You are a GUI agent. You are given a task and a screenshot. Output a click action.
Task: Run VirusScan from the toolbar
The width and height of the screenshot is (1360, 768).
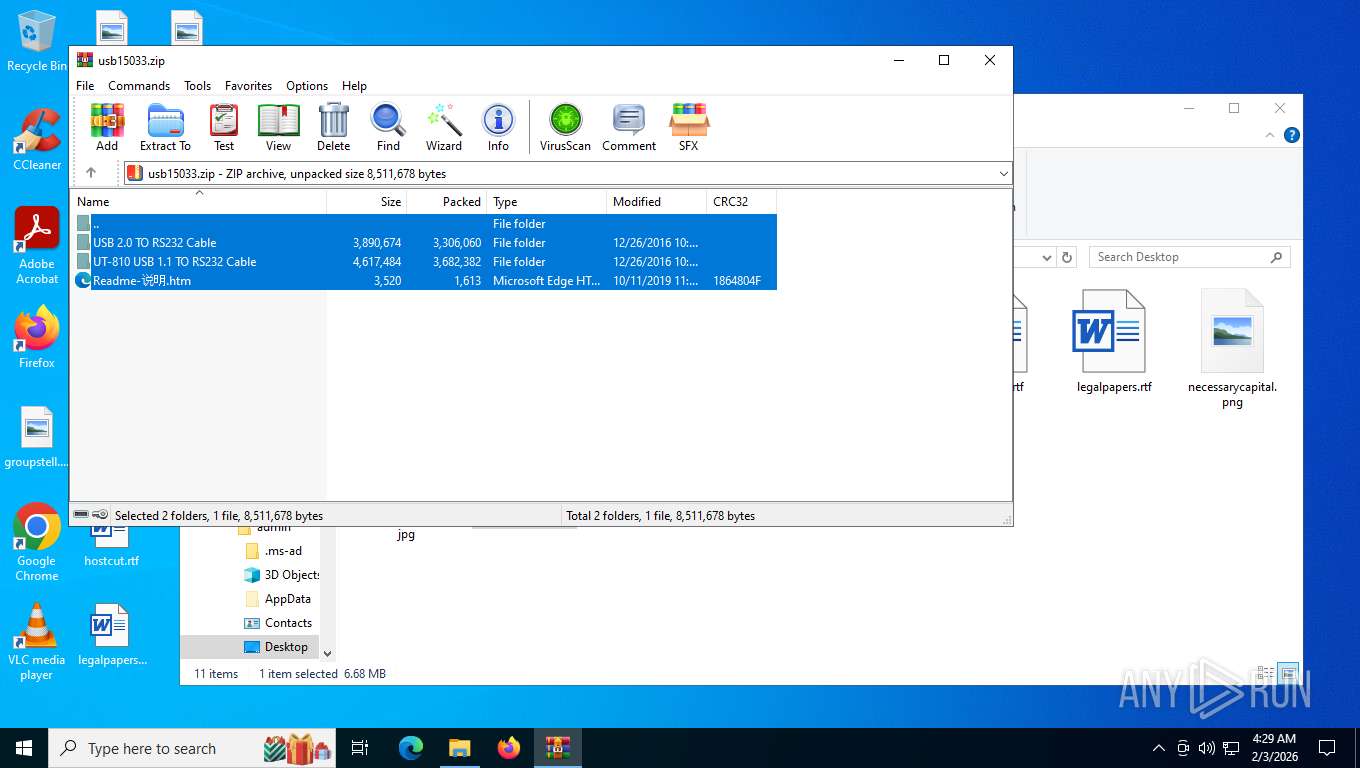tap(565, 127)
